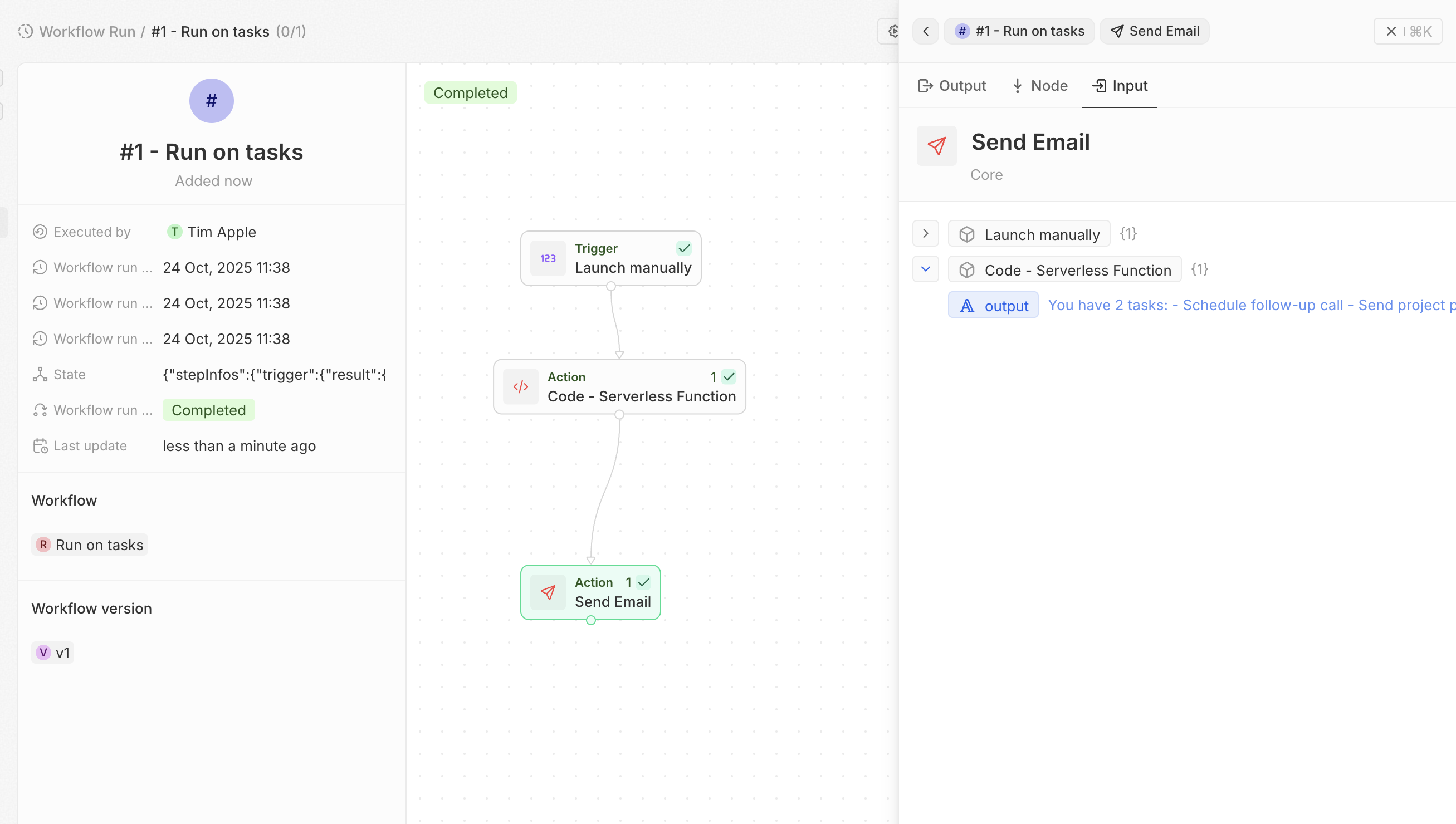The width and height of the screenshot is (1456, 824).
Task: Click the purple hash avatar above run title
Action: pyautogui.click(x=211, y=101)
